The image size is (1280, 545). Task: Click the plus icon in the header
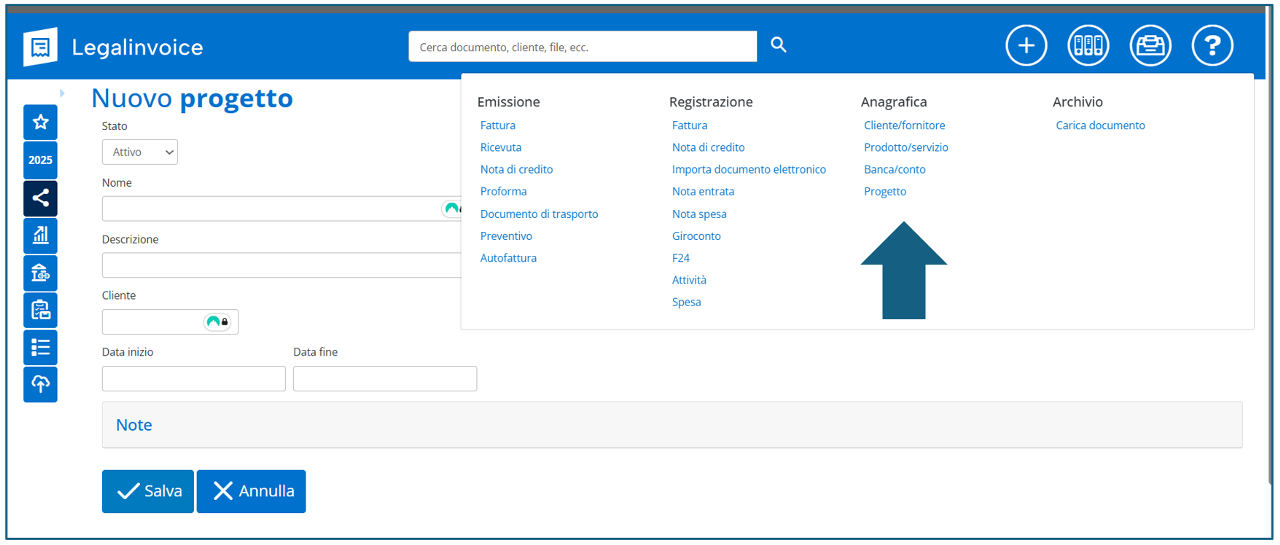[1026, 46]
